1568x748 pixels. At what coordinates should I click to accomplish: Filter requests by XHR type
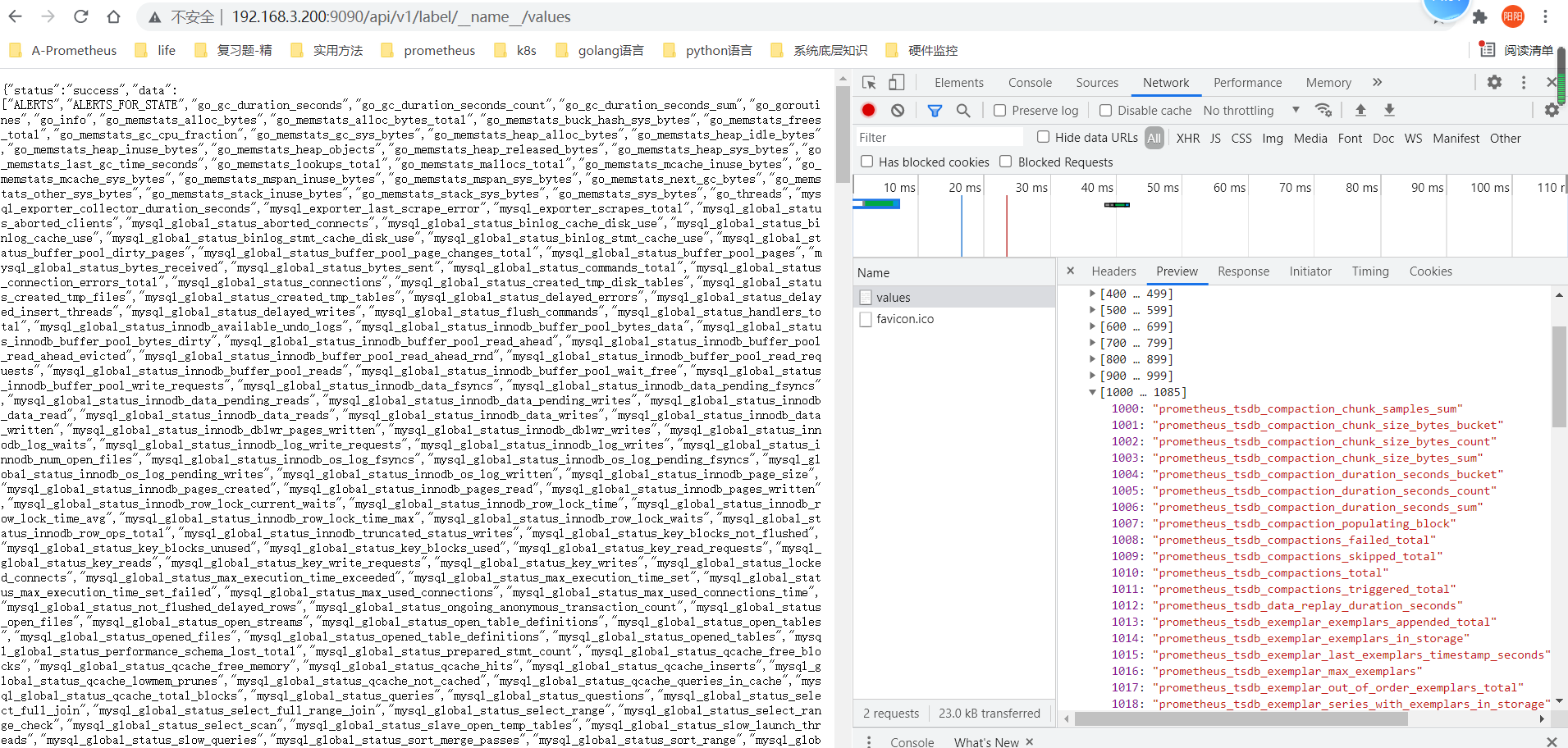point(1187,138)
